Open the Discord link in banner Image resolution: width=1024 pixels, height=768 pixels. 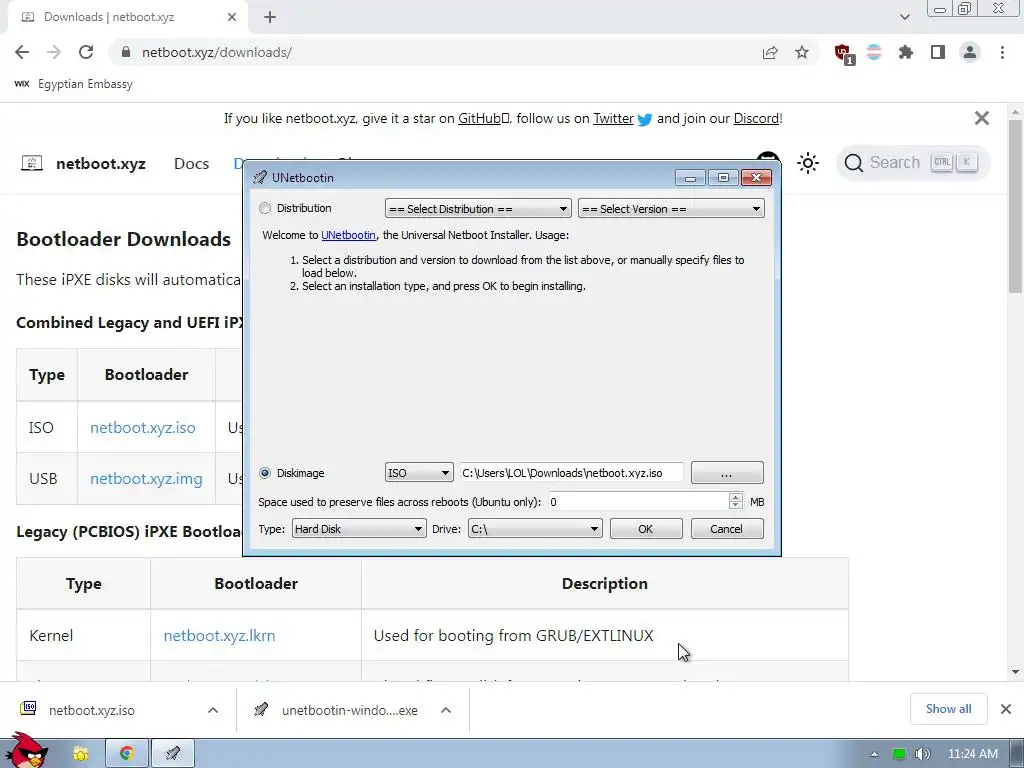click(756, 118)
